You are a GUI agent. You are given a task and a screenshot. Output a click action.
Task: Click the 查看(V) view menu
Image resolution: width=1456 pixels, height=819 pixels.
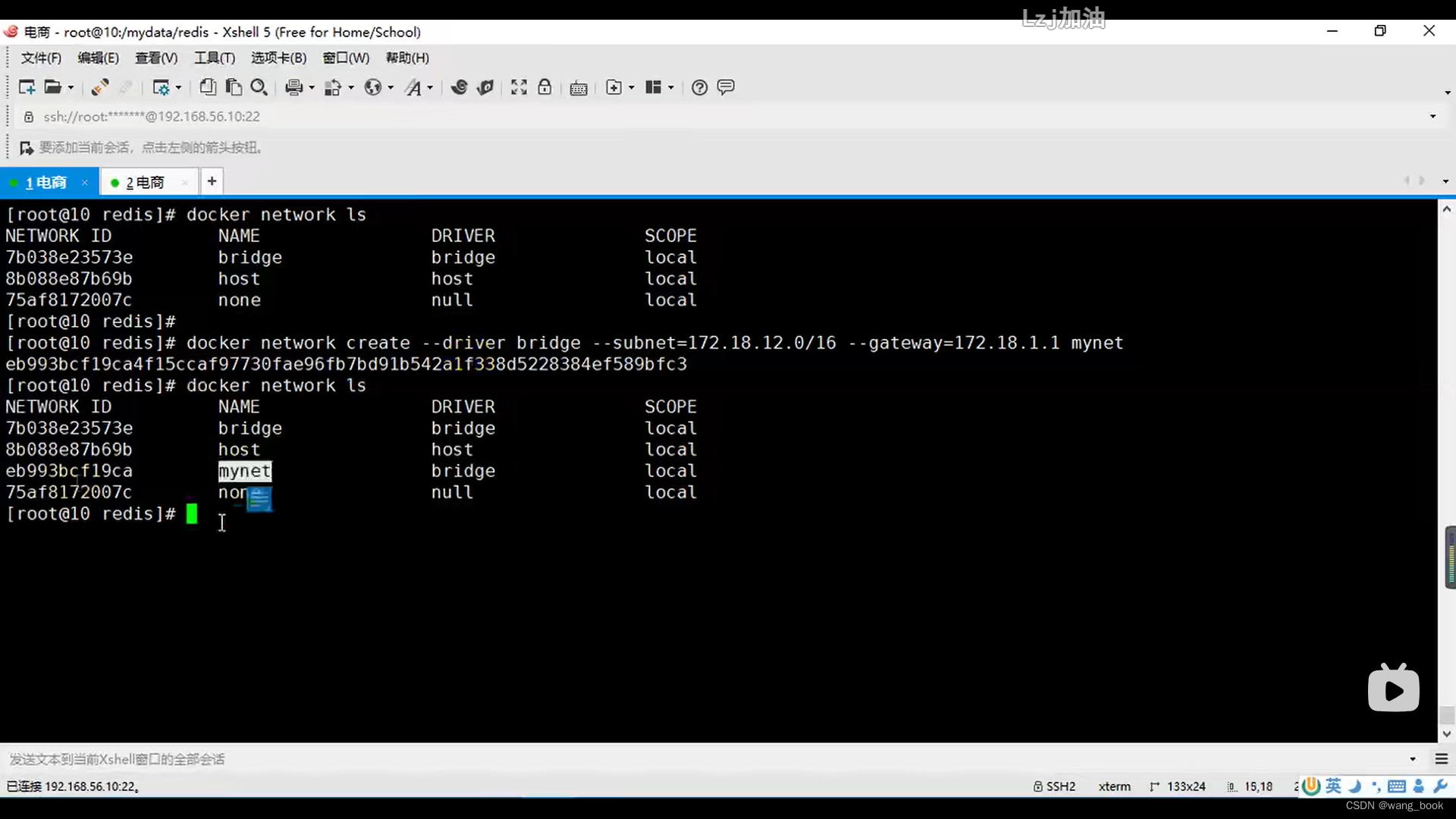click(x=154, y=57)
